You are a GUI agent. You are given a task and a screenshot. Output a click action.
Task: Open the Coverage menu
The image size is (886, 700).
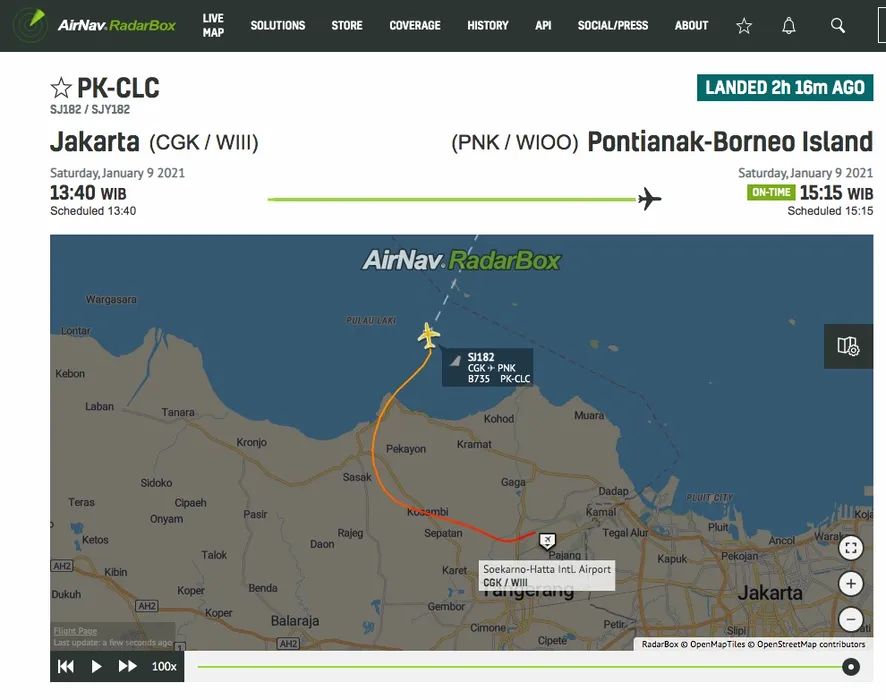click(x=414, y=25)
